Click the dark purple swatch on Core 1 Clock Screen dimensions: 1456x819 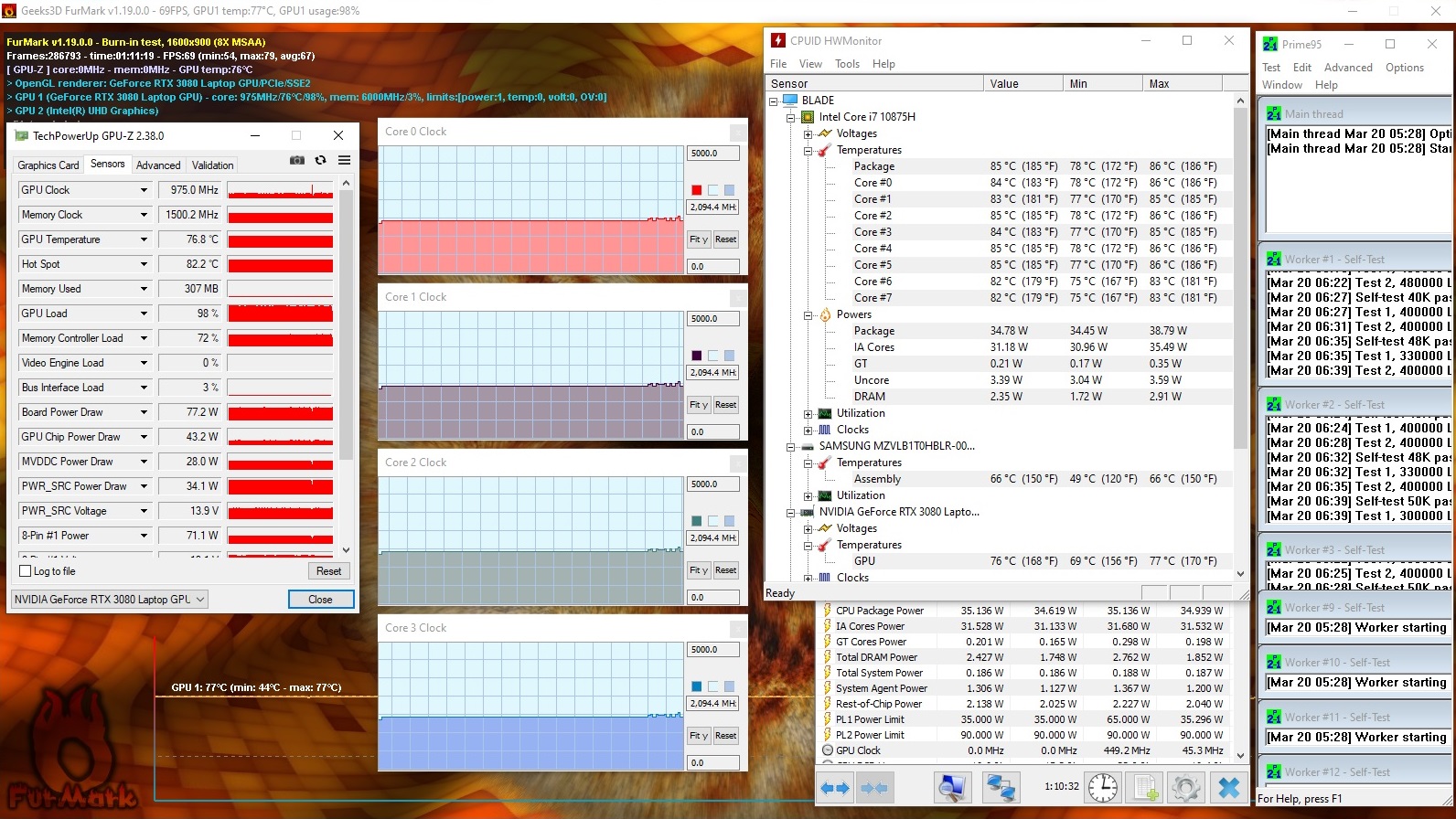point(696,356)
